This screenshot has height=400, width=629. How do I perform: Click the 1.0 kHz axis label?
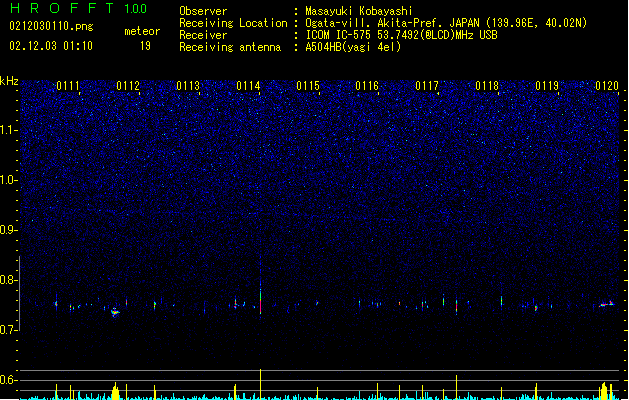(9, 180)
